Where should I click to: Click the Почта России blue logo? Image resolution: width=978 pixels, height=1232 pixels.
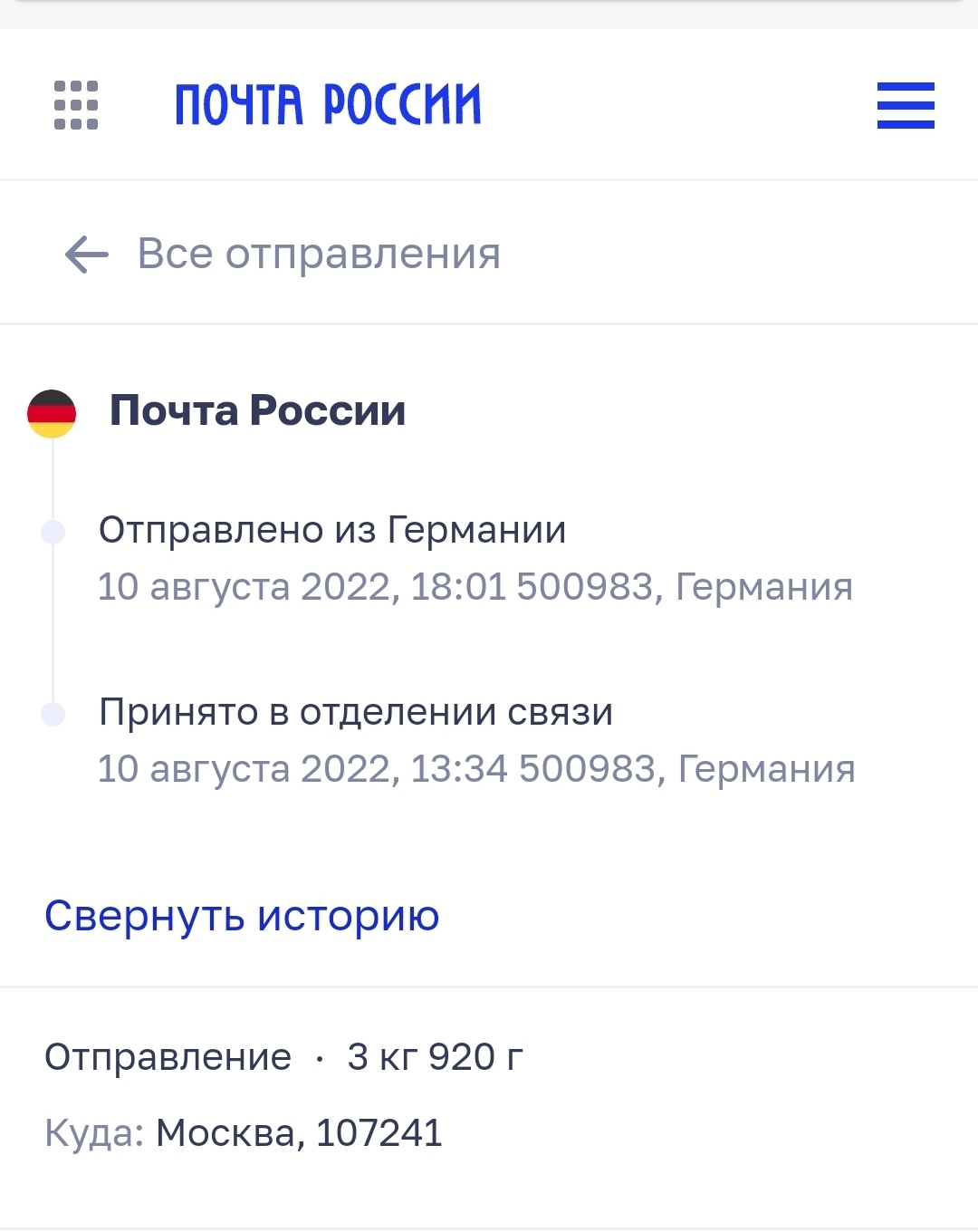[x=328, y=104]
